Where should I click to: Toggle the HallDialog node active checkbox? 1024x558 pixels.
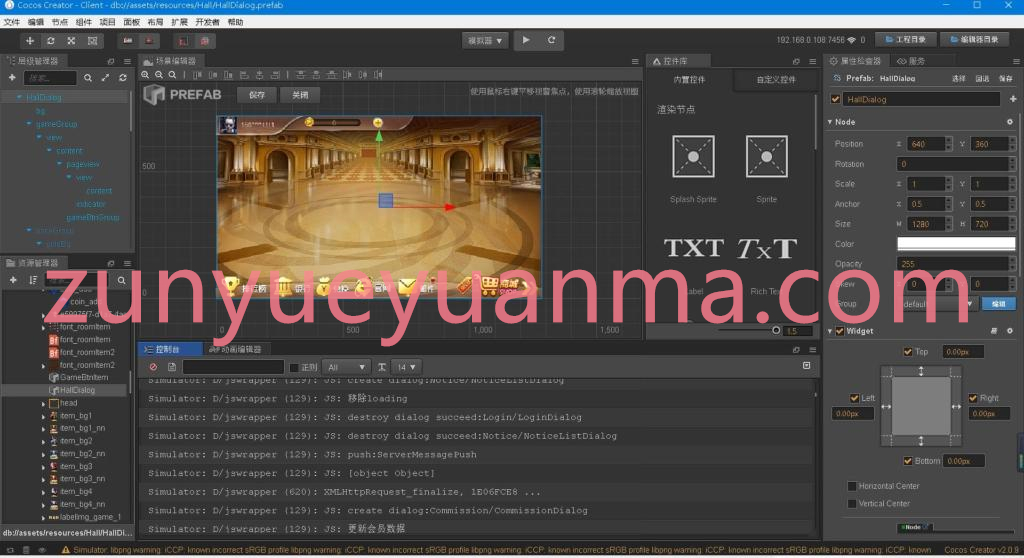coord(835,99)
